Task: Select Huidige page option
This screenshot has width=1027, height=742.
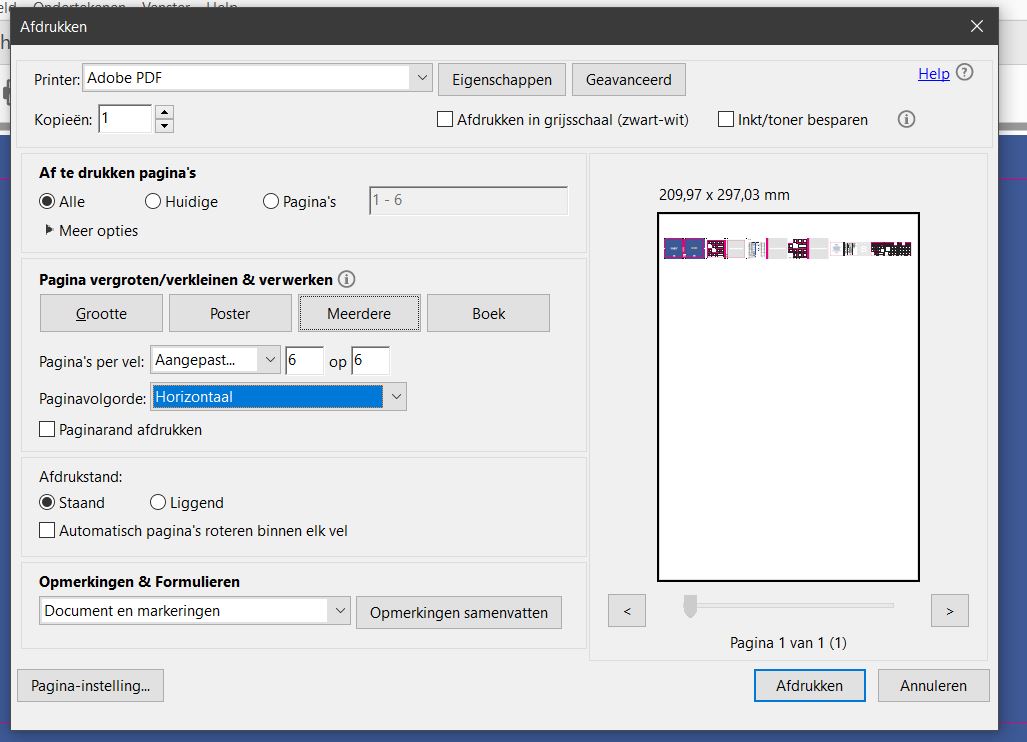Action: 151,201
